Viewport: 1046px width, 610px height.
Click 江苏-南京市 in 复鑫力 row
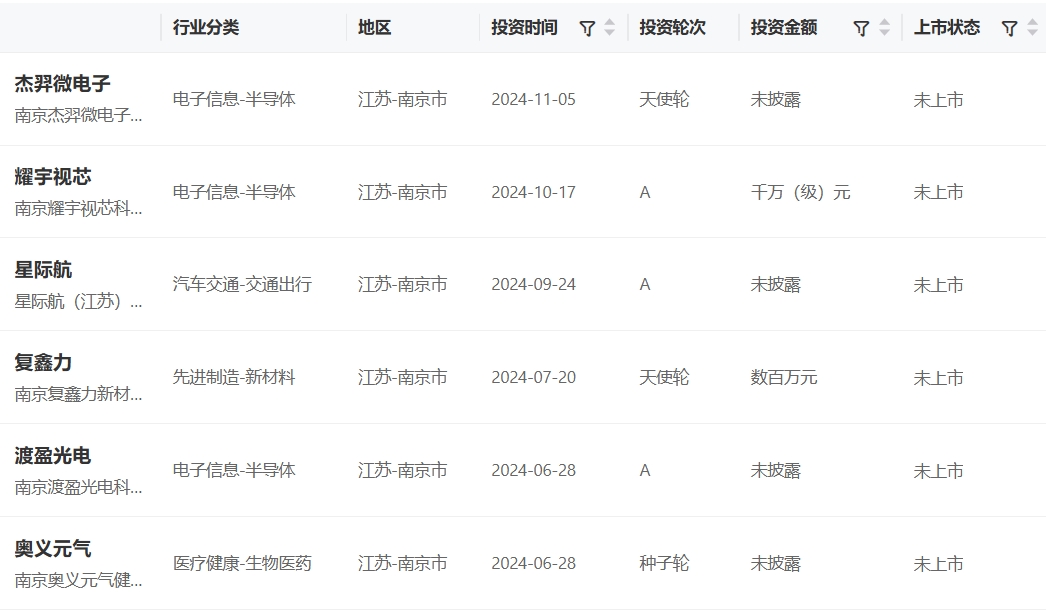pyautogui.click(x=402, y=378)
